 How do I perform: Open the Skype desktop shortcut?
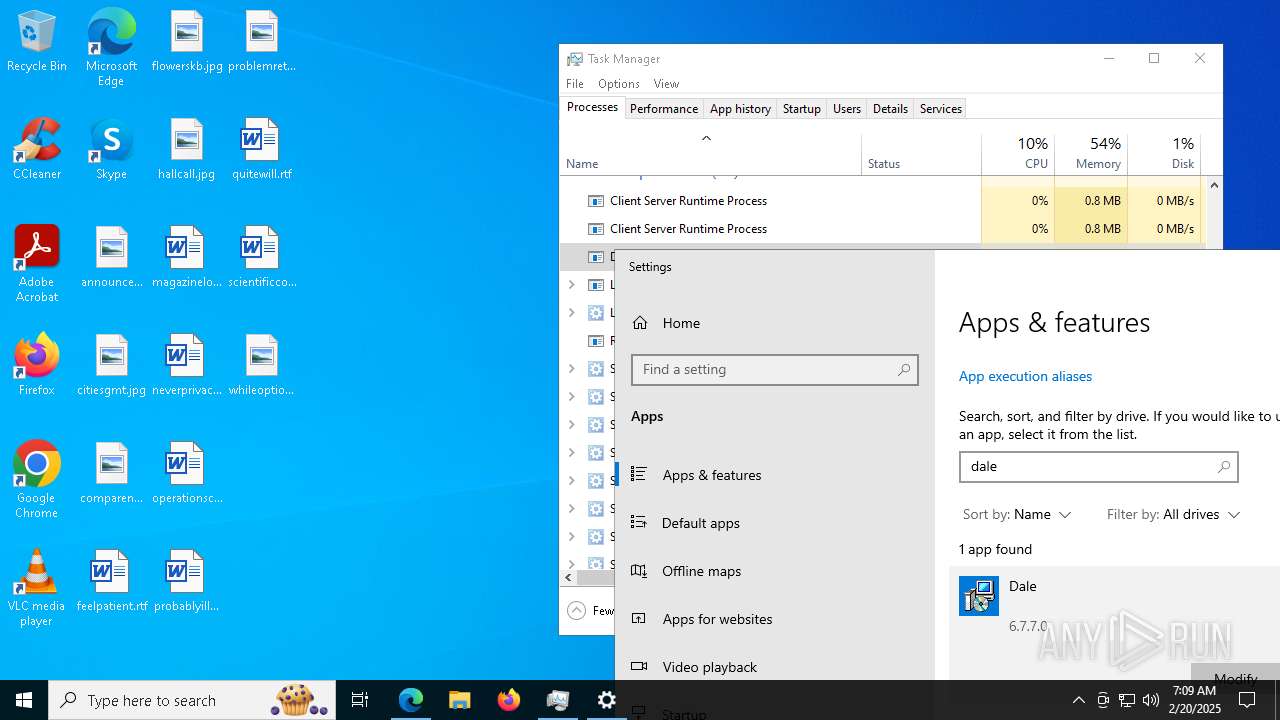pos(111,150)
